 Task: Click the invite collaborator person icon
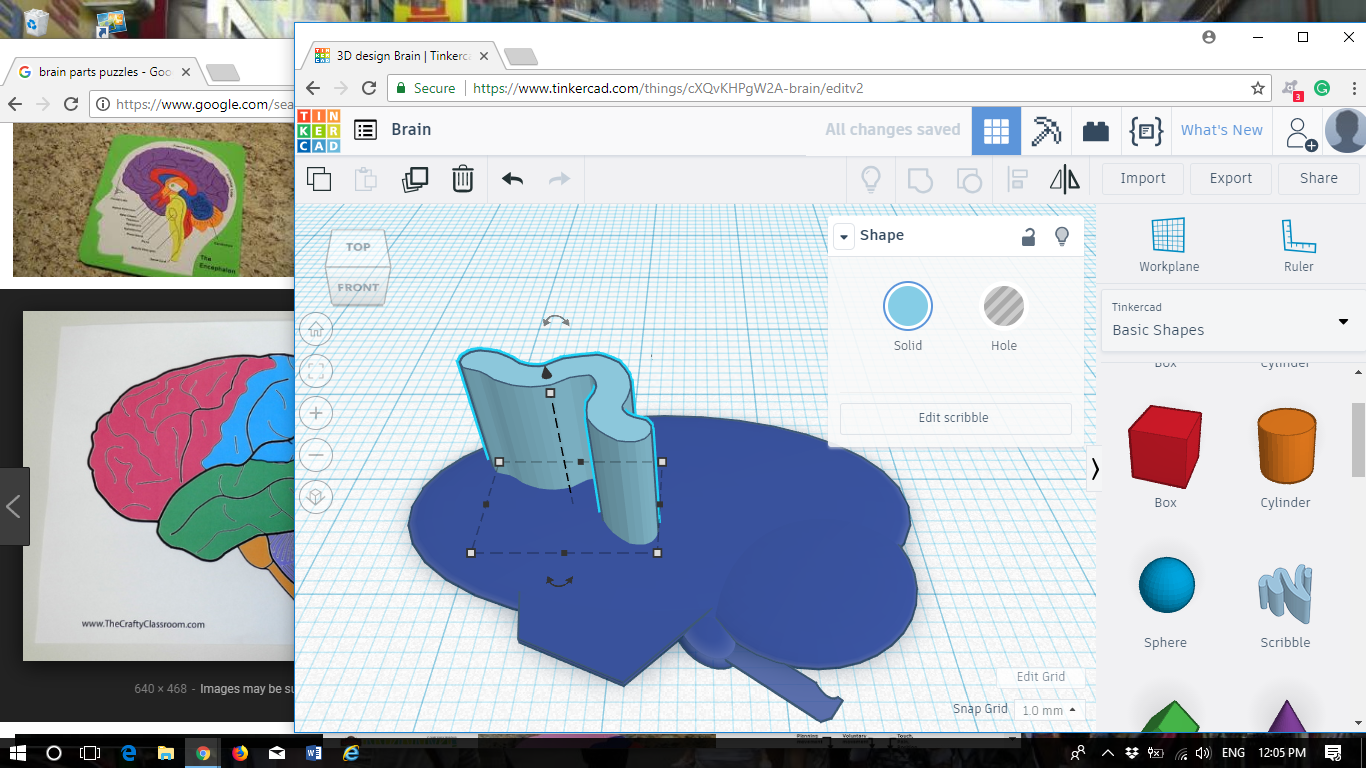coord(1301,133)
